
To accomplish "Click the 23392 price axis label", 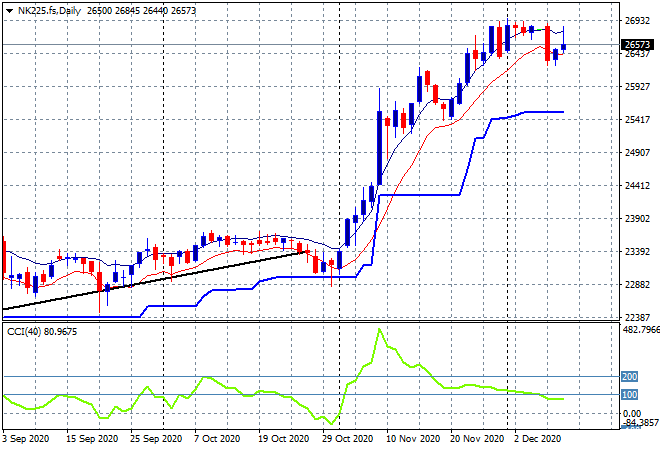I will coord(637,252).
